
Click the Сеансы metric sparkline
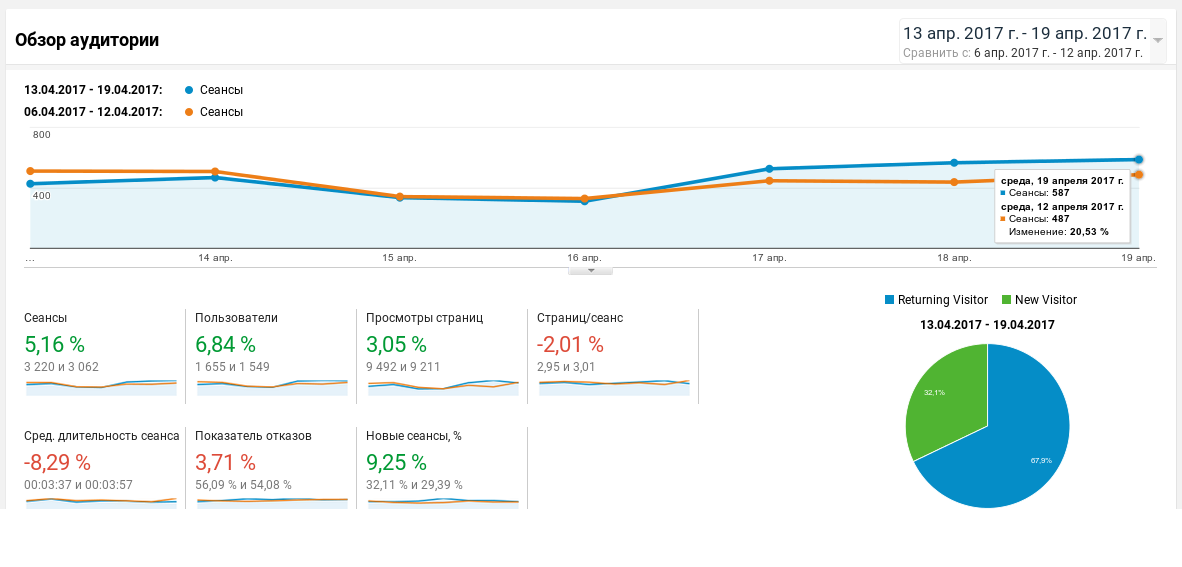click(x=101, y=388)
